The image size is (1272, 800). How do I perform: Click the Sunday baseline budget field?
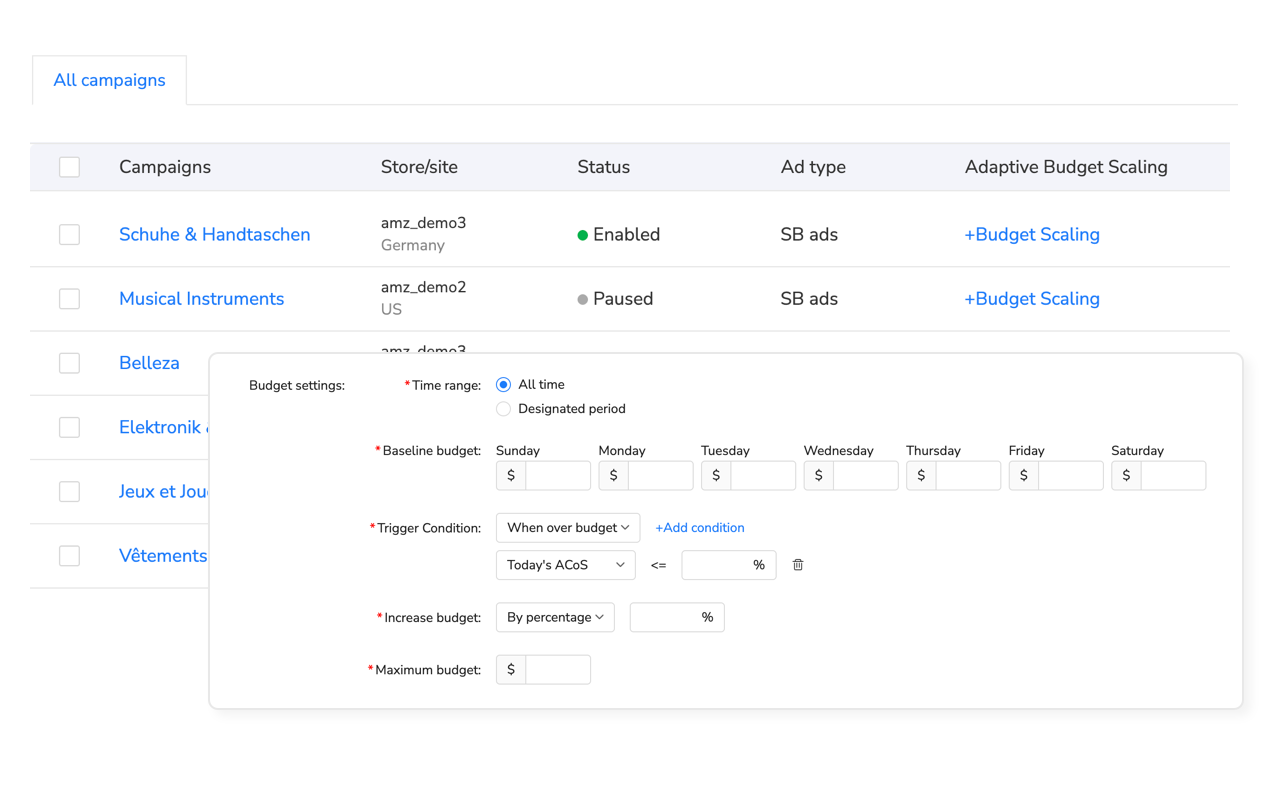(x=557, y=476)
